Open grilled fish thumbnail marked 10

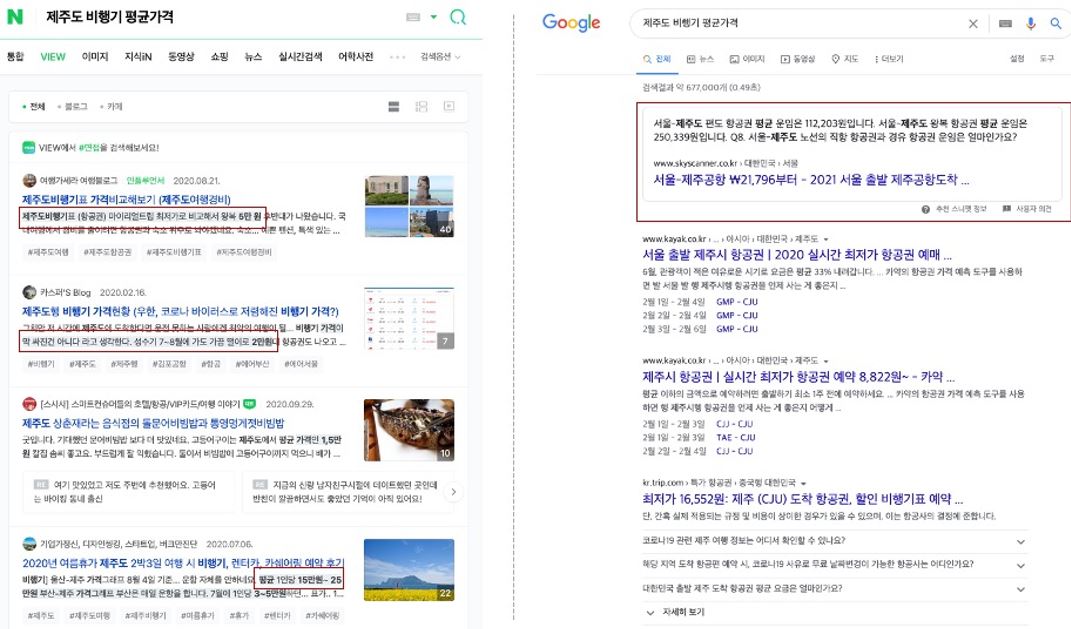point(409,430)
